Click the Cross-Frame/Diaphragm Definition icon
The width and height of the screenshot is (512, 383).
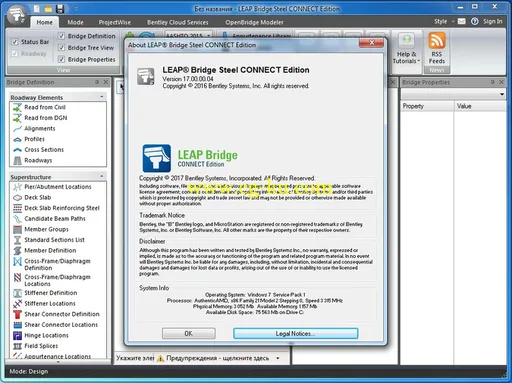click(17, 261)
